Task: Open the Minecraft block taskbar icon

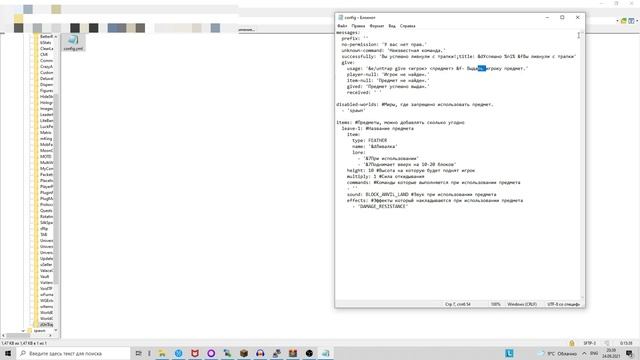Action: (x=244, y=353)
